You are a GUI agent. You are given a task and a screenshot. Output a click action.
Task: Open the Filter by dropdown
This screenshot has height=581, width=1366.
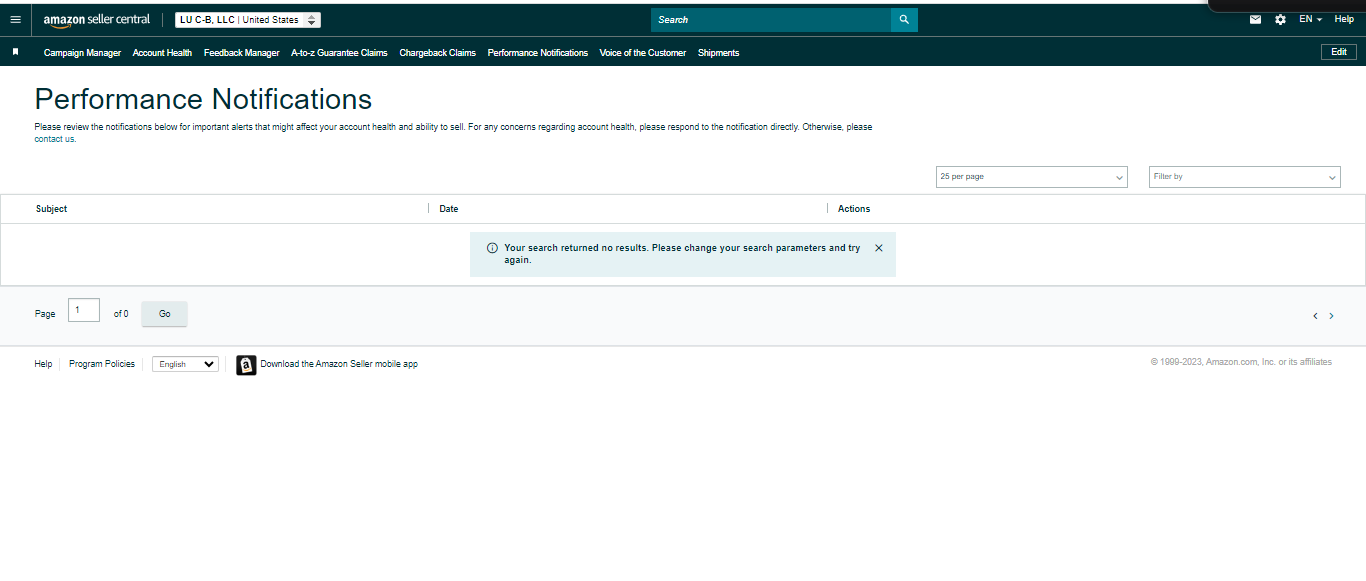tap(1244, 177)
